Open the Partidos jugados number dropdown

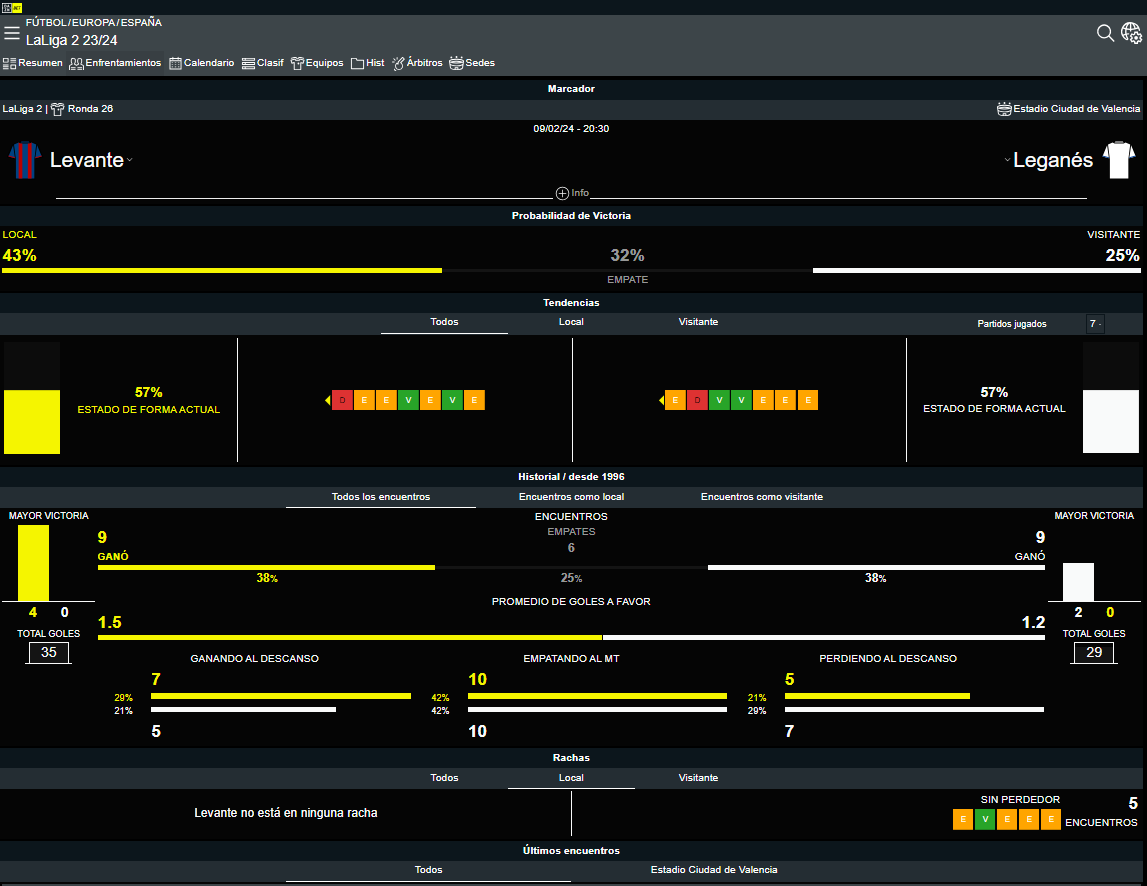tap(1098, 324)
